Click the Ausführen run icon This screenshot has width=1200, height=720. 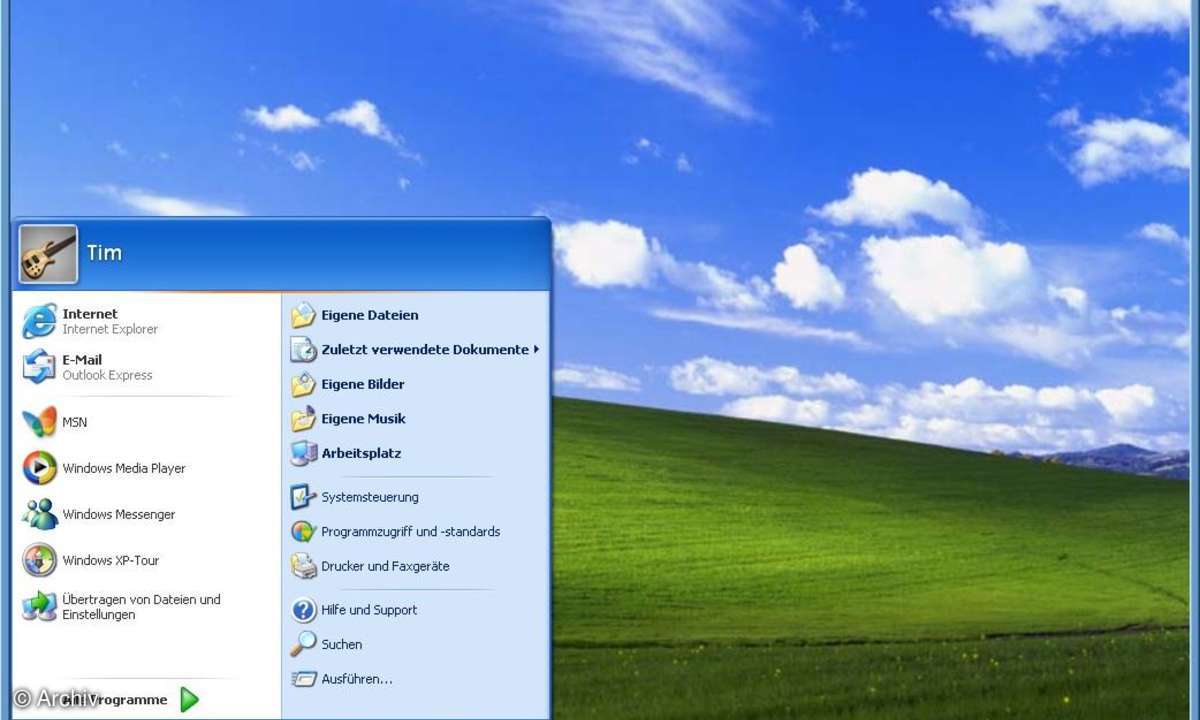(303, 679)
